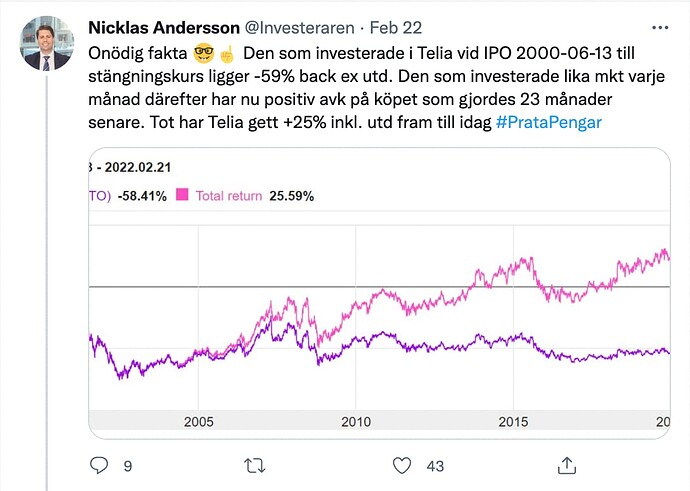Click the 2010 label on chart axis
Viewport: 690px width, 491px height.
tap(357, 421)
